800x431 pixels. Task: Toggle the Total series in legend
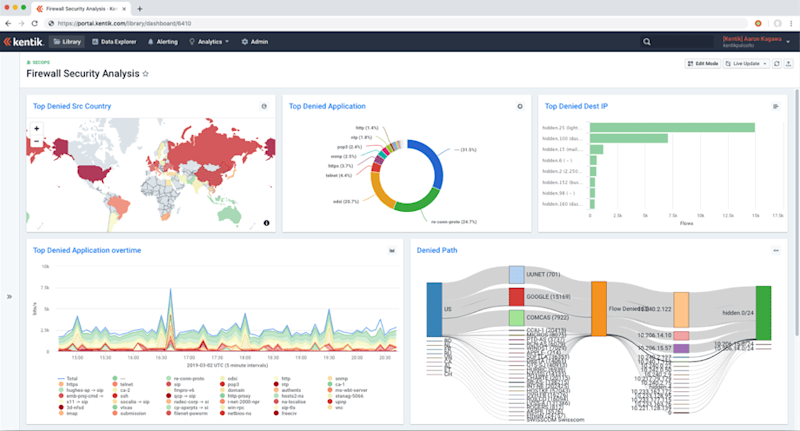coord(68,378)
